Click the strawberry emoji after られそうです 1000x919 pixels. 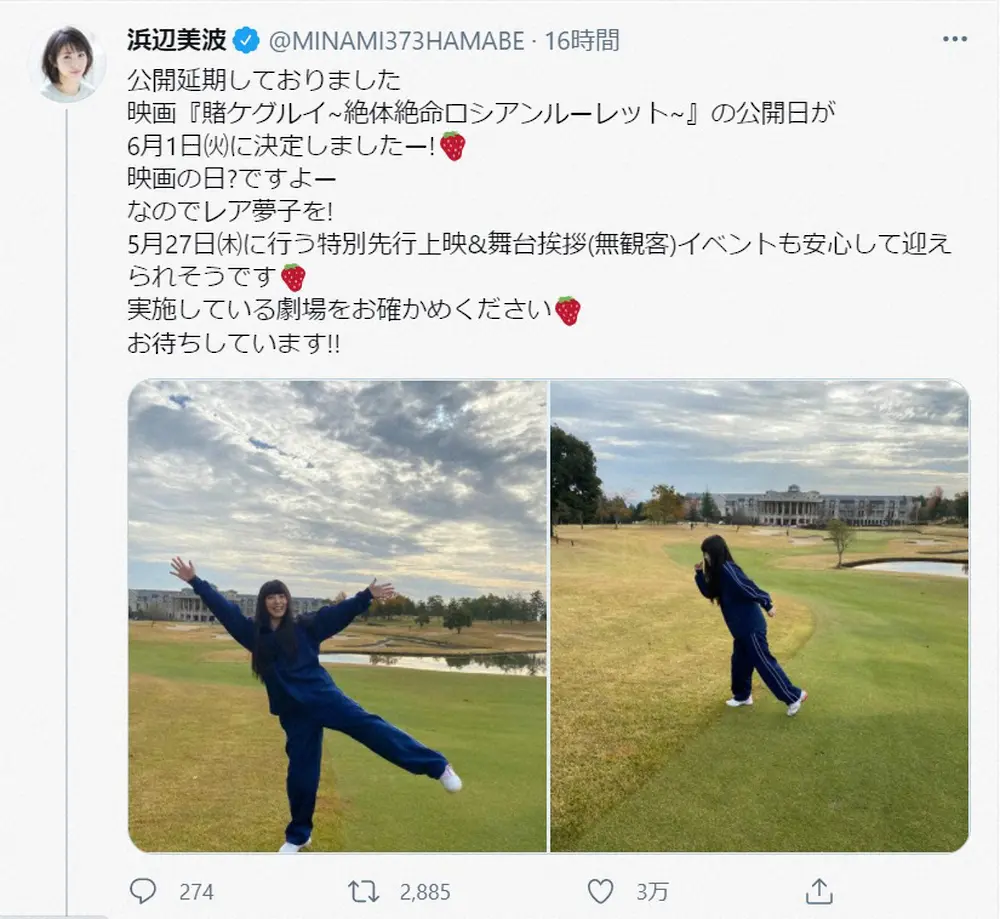tap(293, 277)
